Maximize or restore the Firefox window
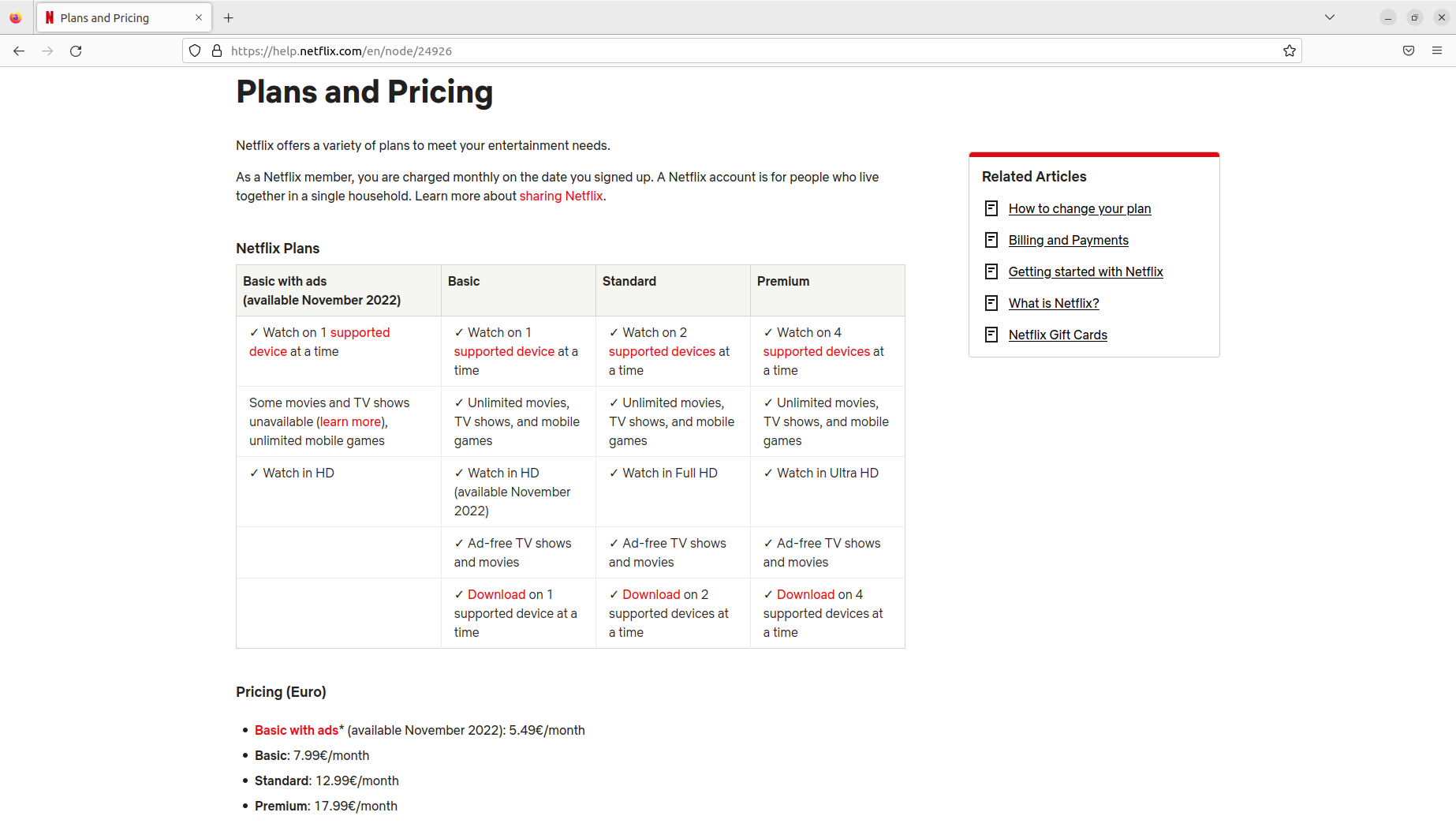Screen dimensions: 1456x831 click(1415, 17)
